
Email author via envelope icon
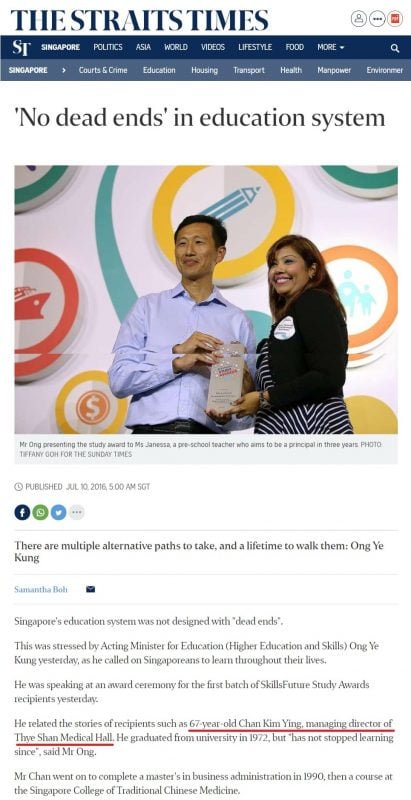[x=90, y=590]
